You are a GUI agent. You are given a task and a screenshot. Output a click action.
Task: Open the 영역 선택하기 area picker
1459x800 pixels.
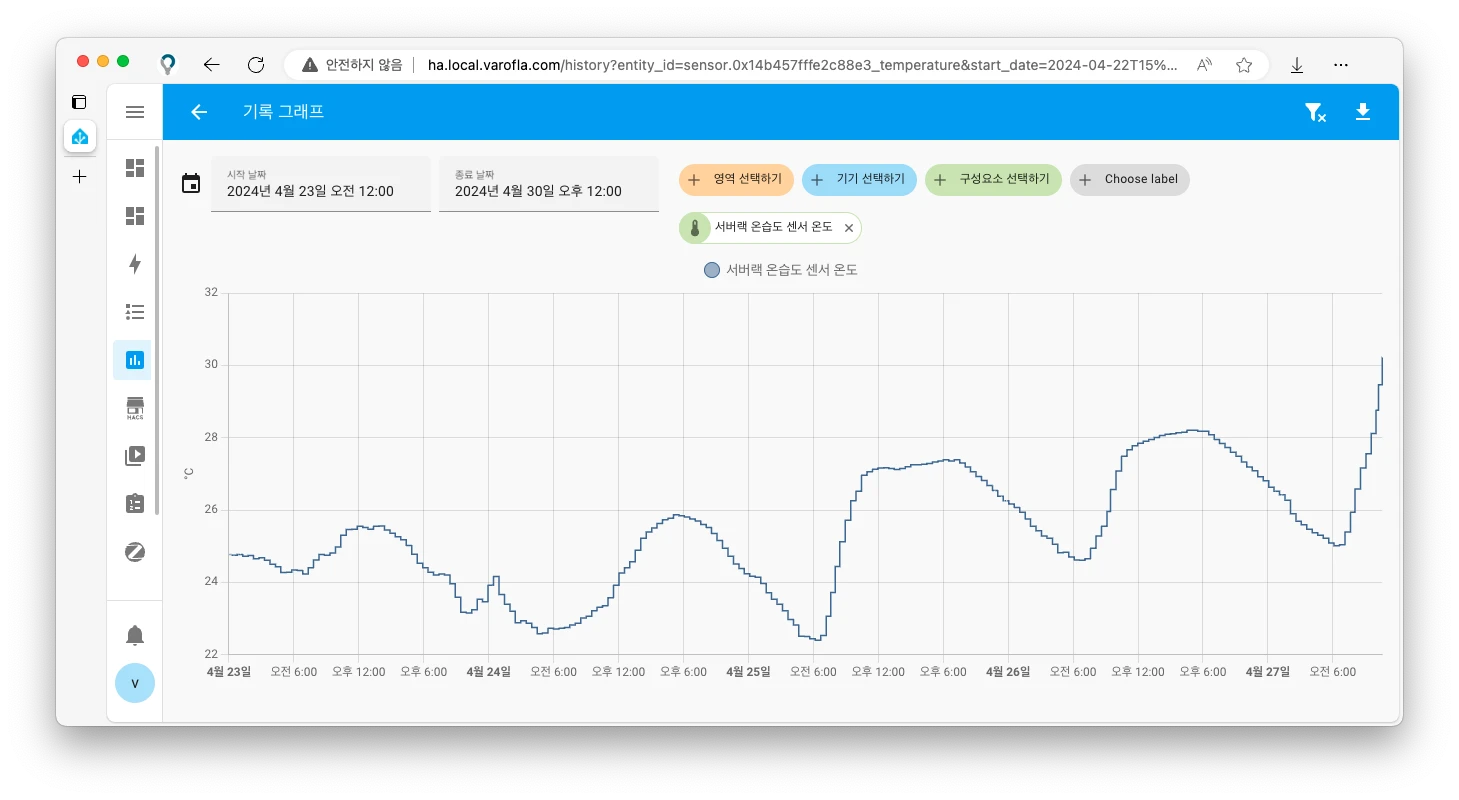[x=737, y=180]
